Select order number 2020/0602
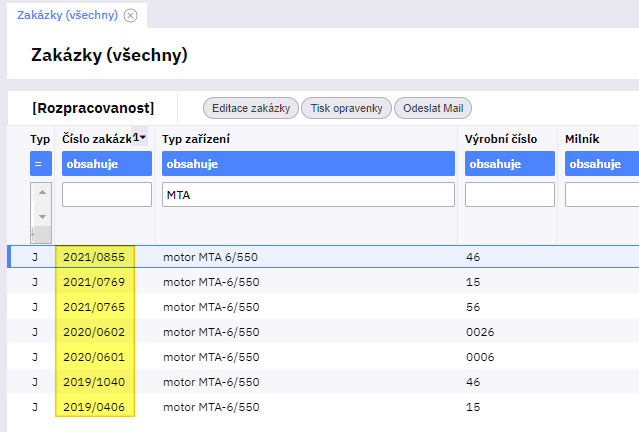The width and height of the screenshot is (639, 432). (94, 332)
